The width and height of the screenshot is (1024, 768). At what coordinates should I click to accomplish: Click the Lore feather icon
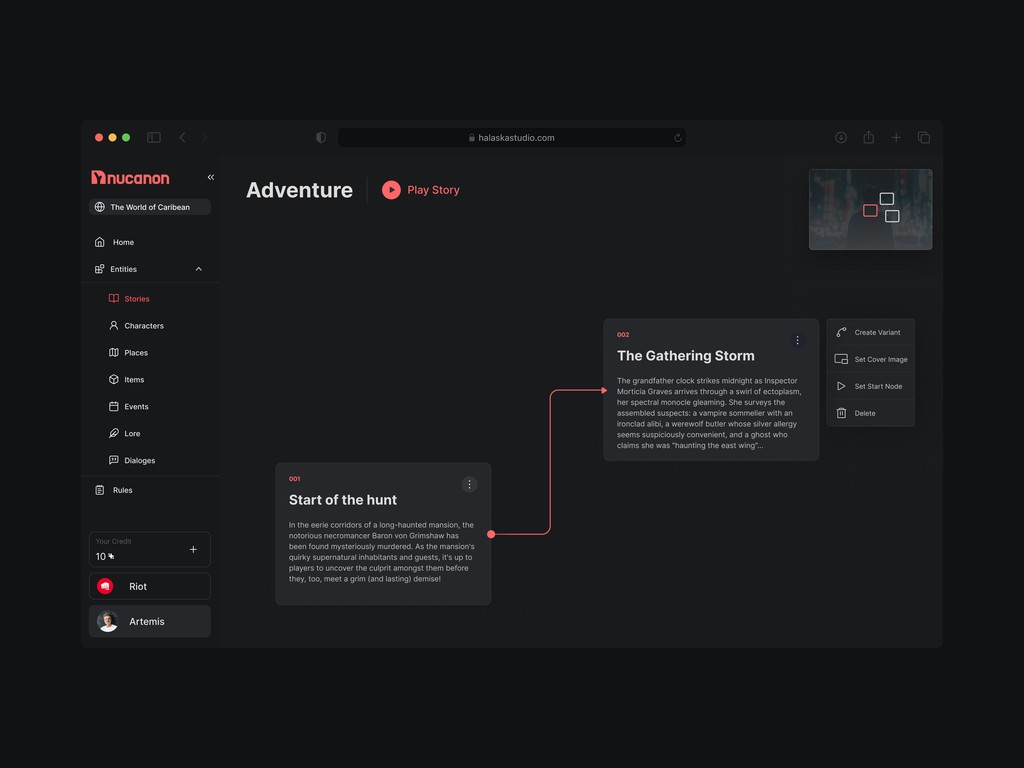pos(114,434)
